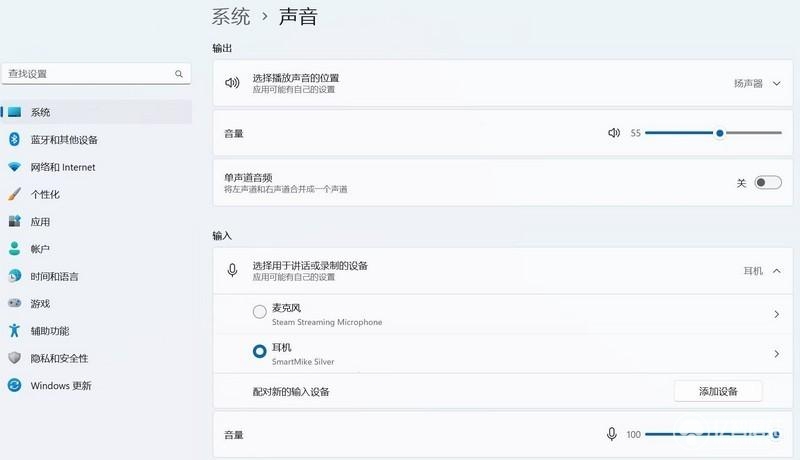
Task: Open properties chevron for 耳机 SmartMike Silver
Action: point(777,353)
